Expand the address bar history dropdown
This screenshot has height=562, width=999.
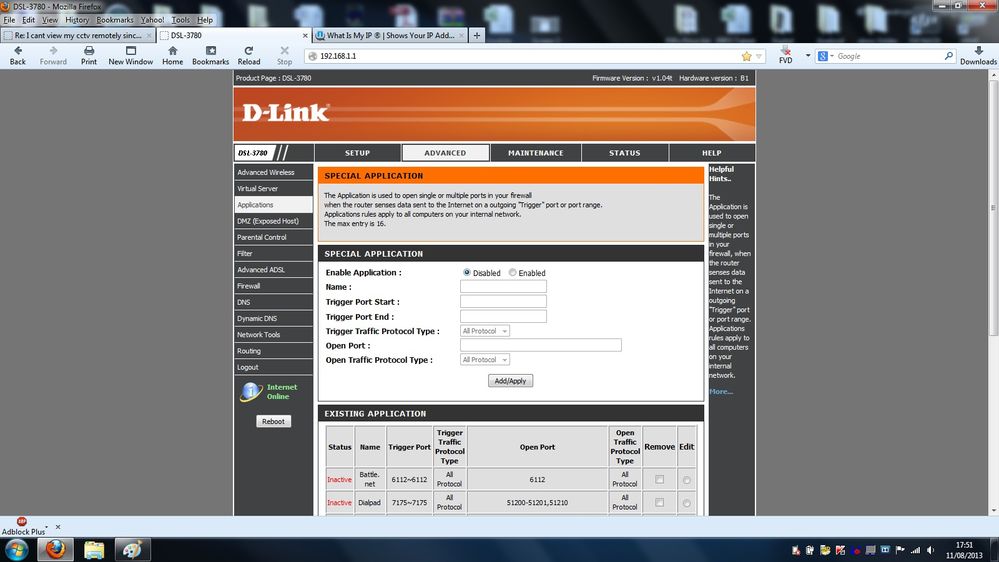coord(759,56)
